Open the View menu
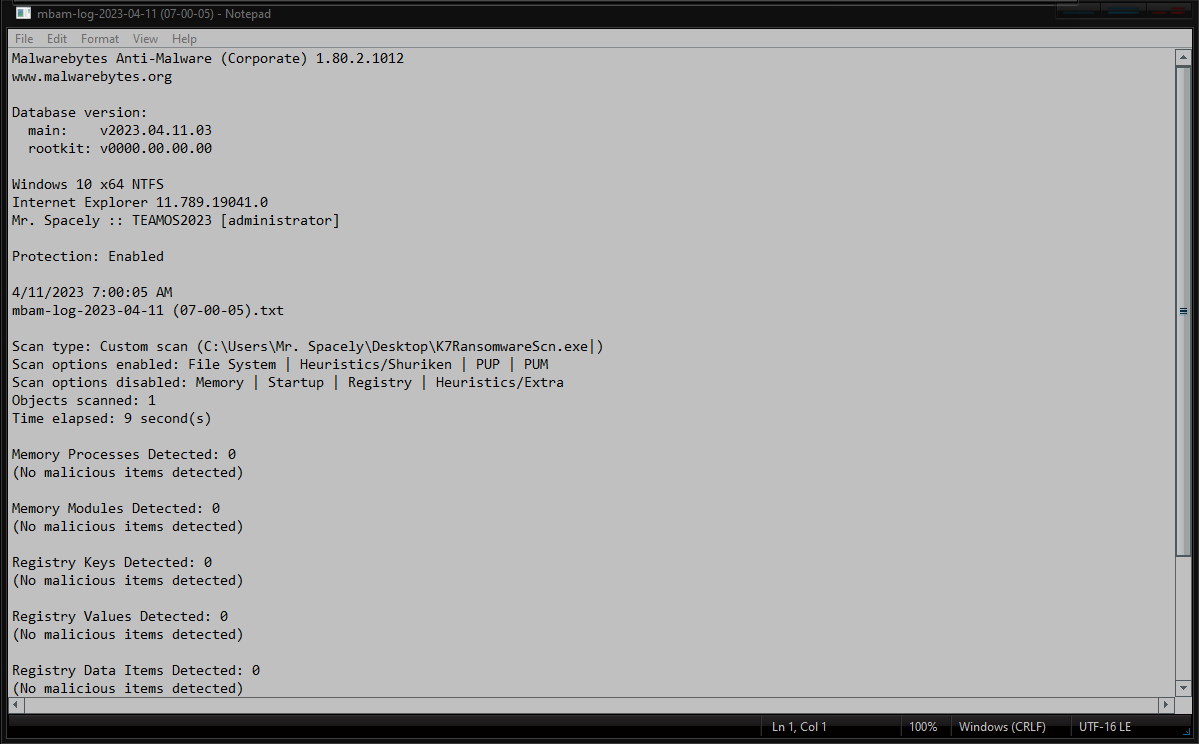 145,39
